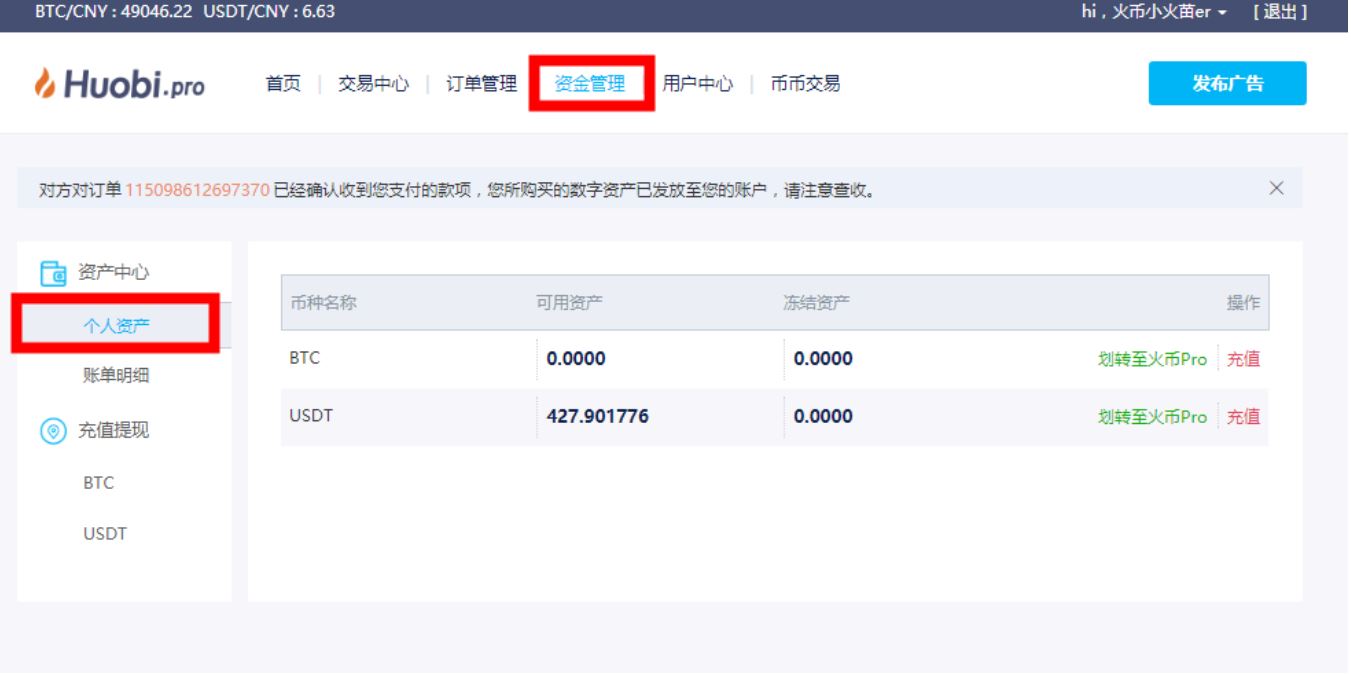Click the 发布广告 button
The height and width of the screenshot is (675, 1351).
pyautogui.click(x=1227, y=83)
